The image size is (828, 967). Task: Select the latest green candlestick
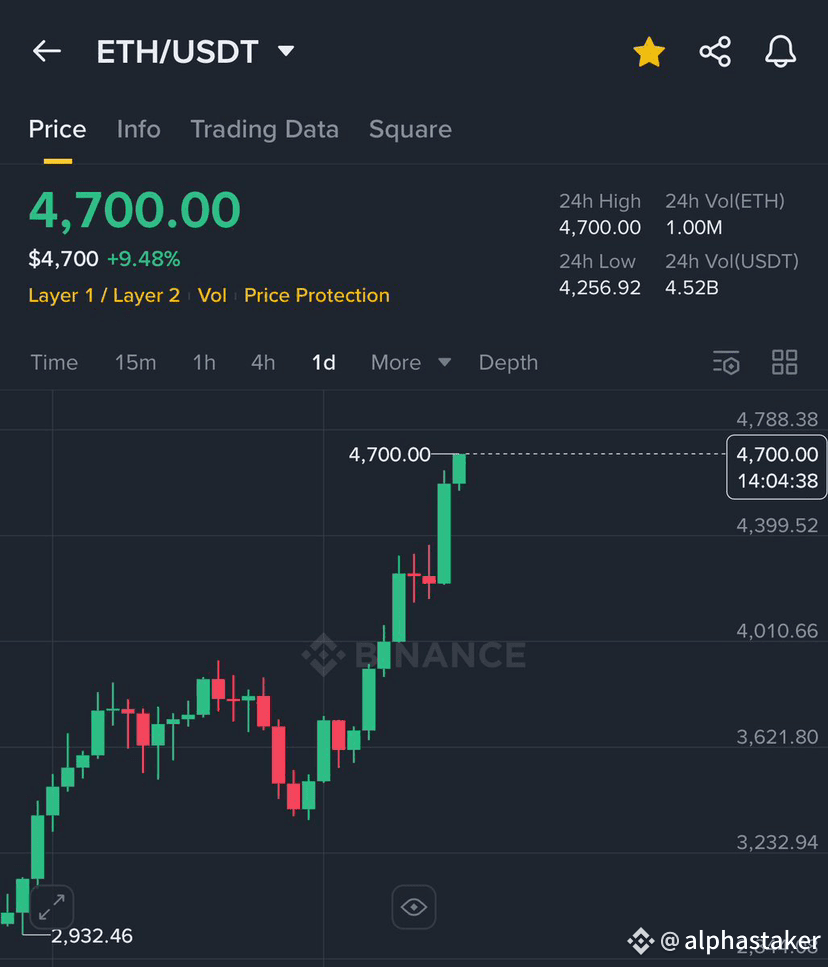(459, 469)
